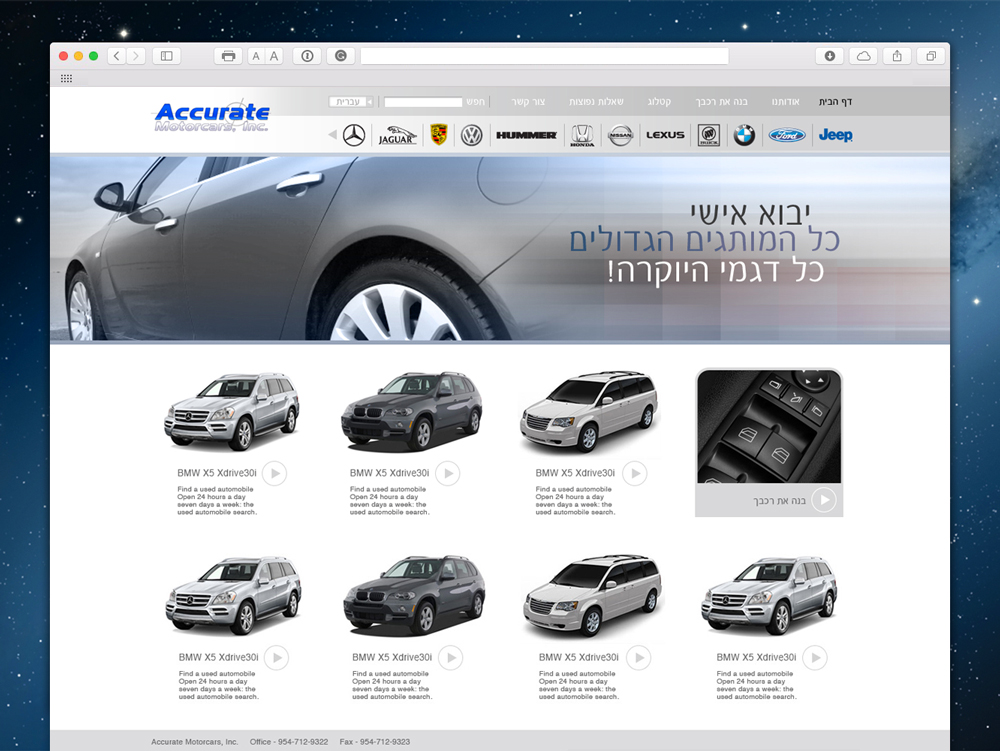The height and width of the screenshot is (751, 1000).
Task: Open the favorites grid dots icon
Action: tap(66, 78)
